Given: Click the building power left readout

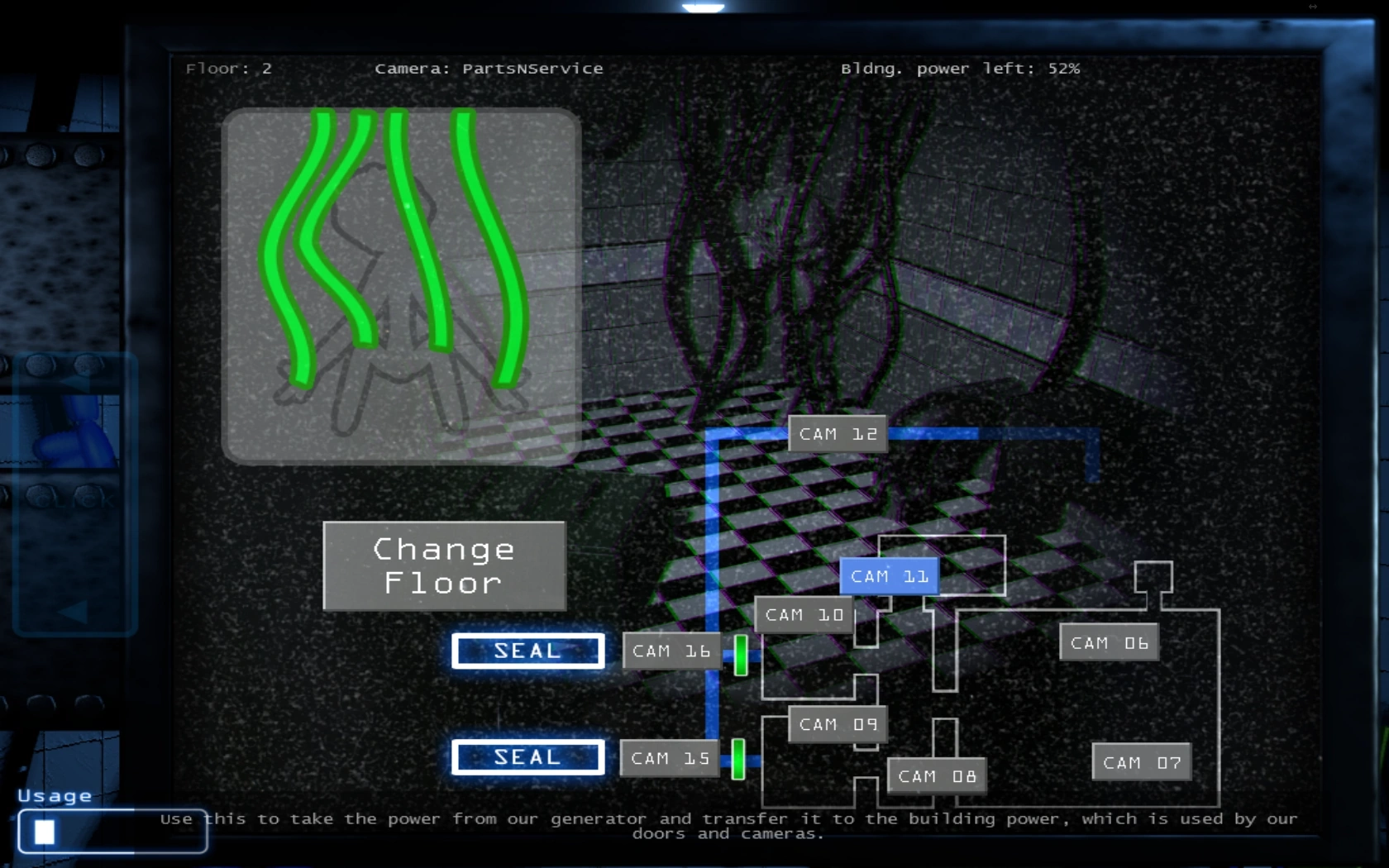Looking at the screenshot, I should (960, 69).
